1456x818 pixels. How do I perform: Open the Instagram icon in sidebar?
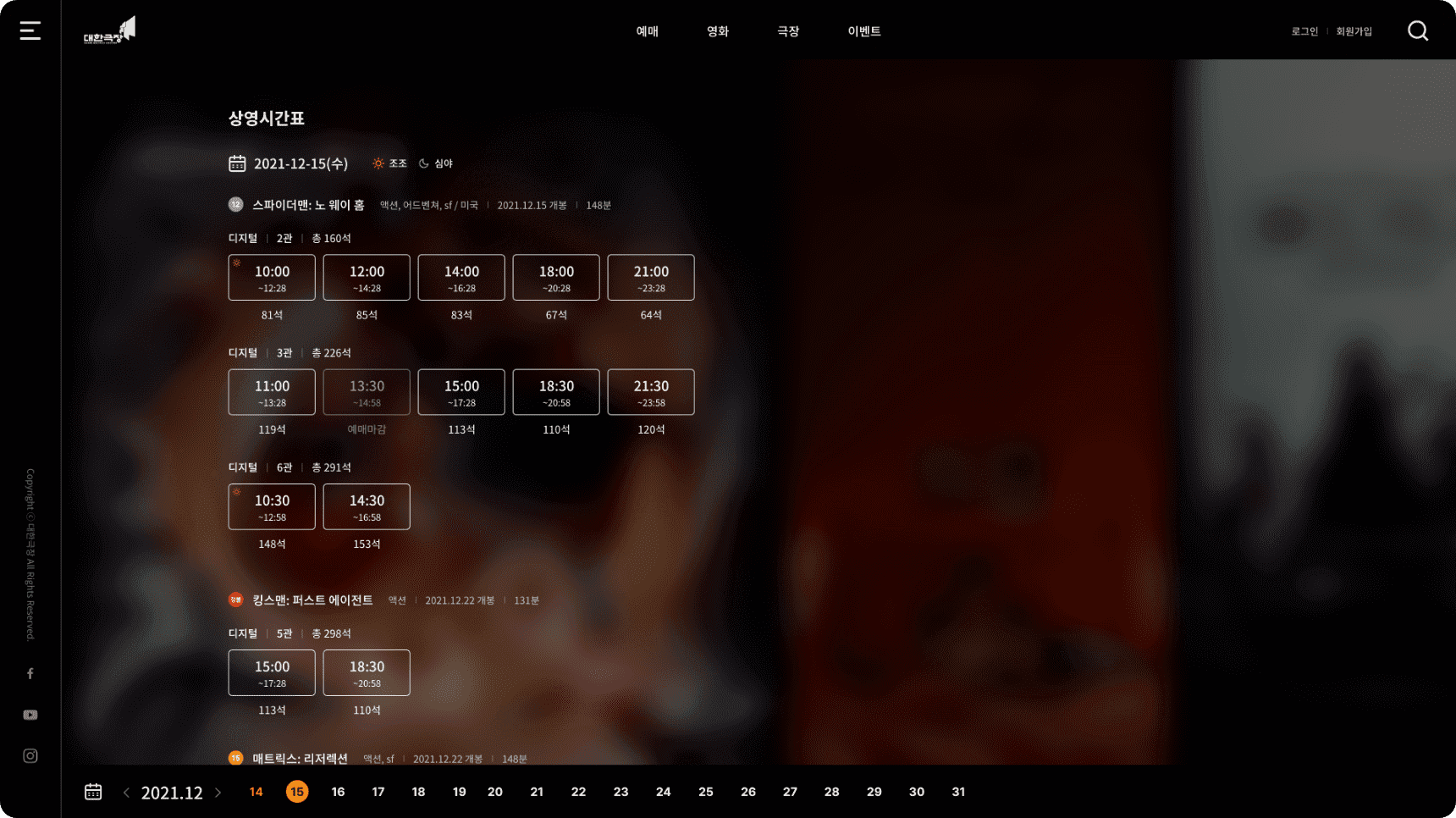pos(30,755)
